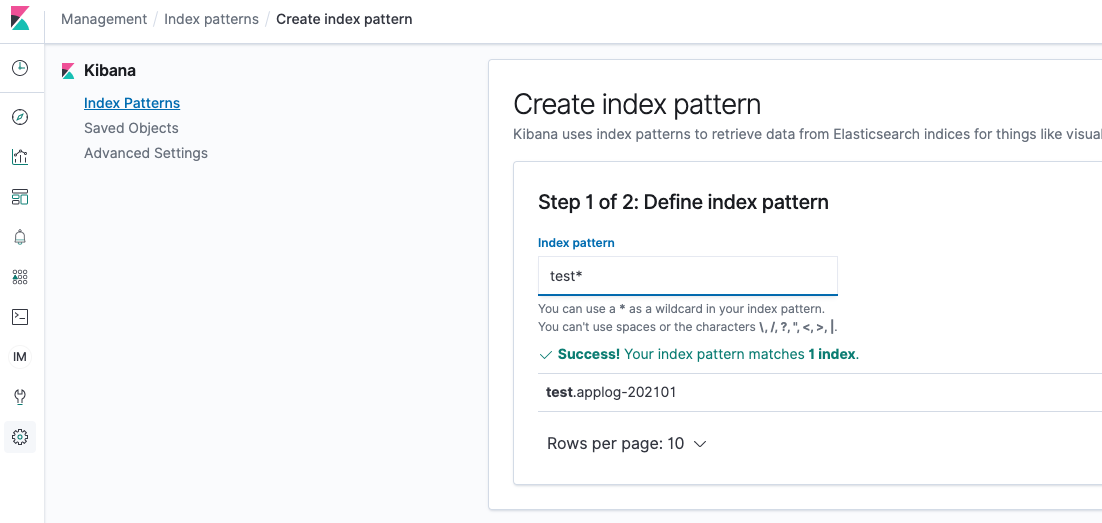Click the Management breadcrumb

pyautogui.click(x=104, y=19)
